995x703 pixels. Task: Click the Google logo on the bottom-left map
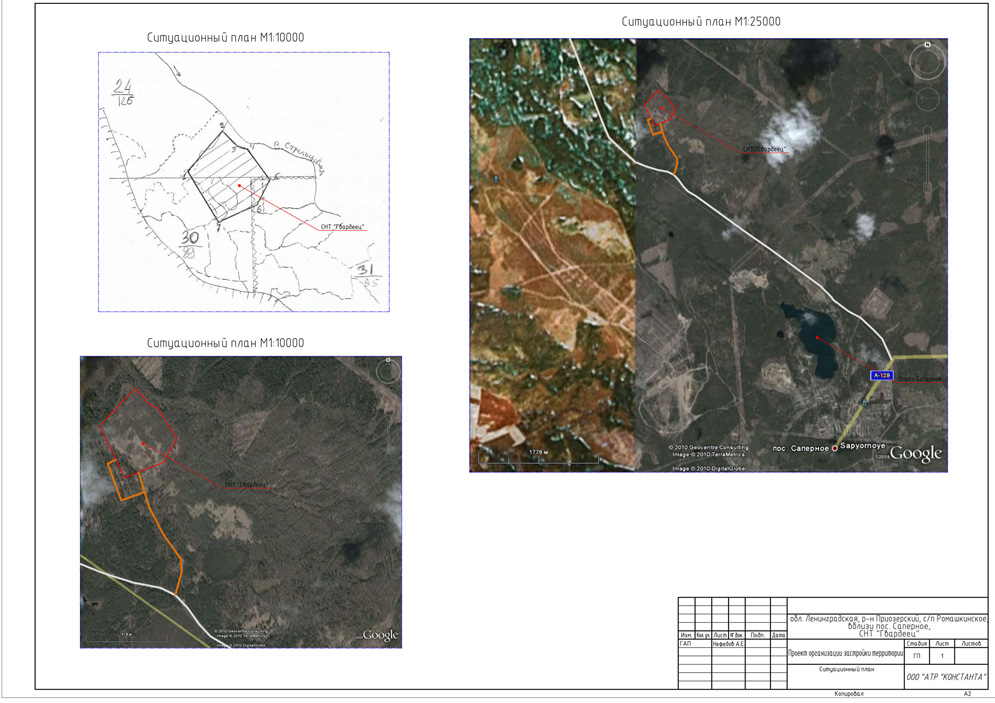tap(380, 636)
